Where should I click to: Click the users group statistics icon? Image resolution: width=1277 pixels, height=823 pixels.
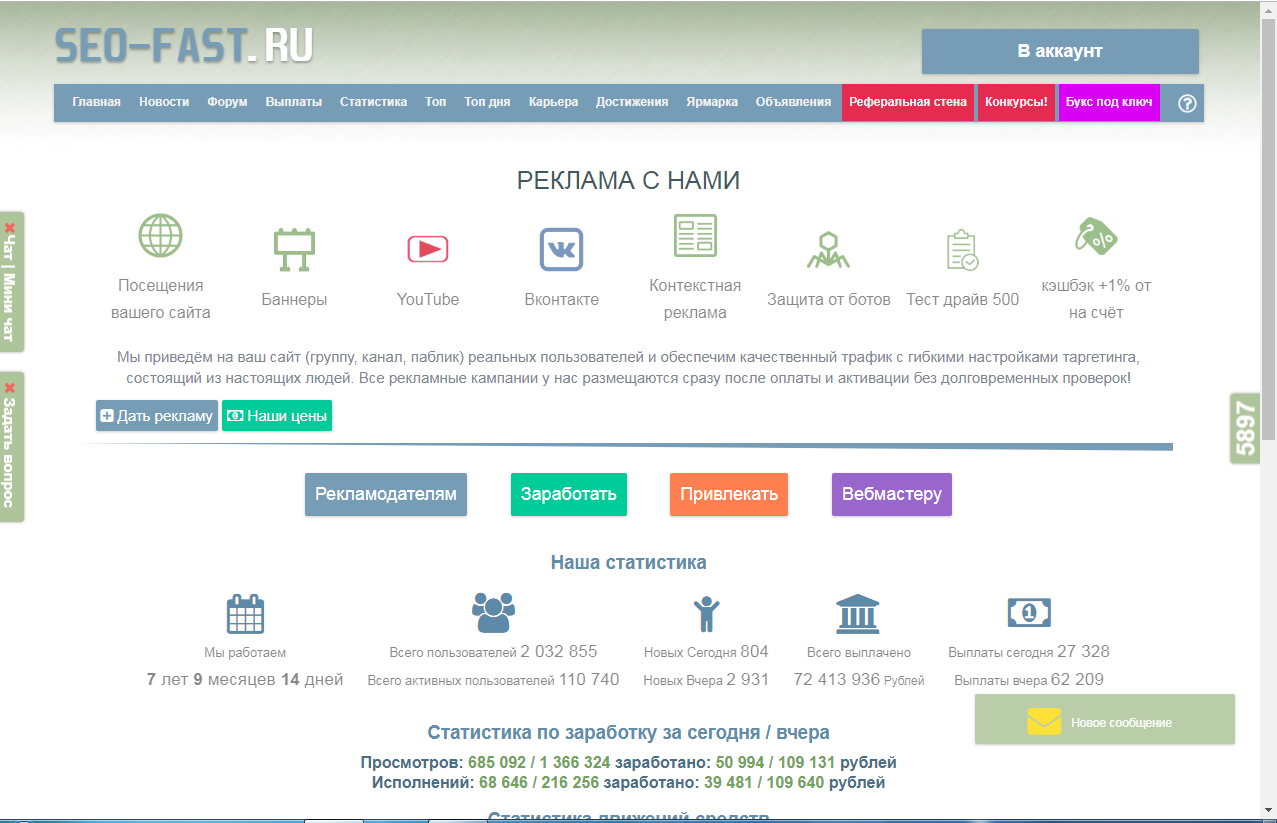[x=493, y=612]
